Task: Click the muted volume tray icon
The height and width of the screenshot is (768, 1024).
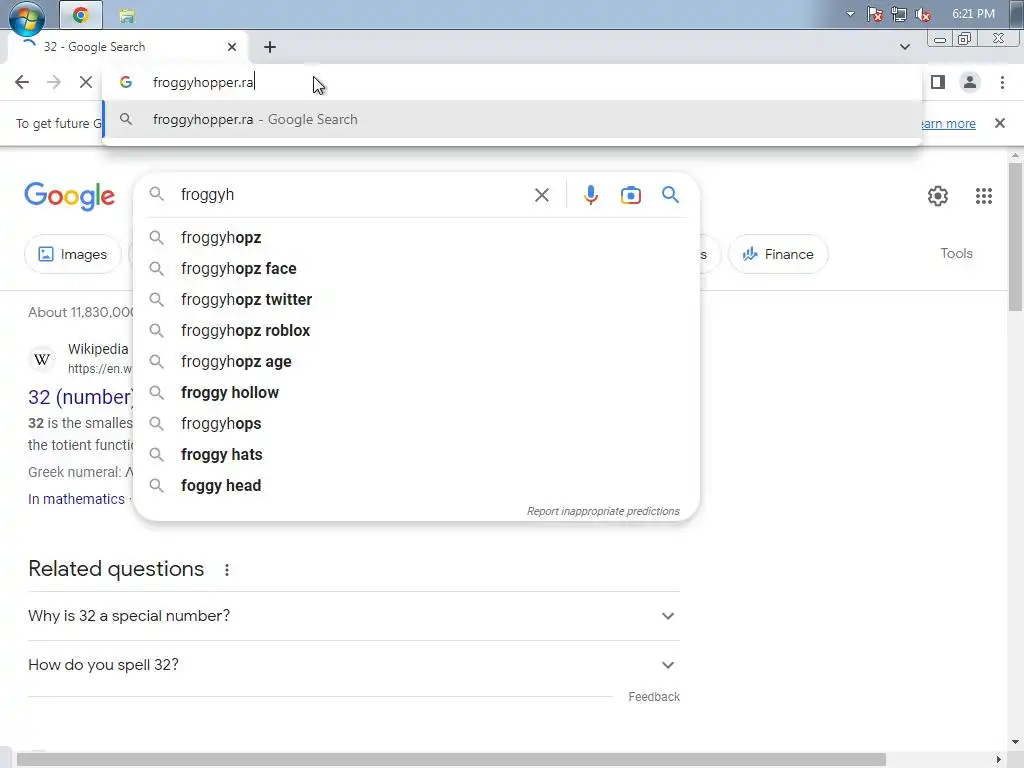Action: pos(923,14)
